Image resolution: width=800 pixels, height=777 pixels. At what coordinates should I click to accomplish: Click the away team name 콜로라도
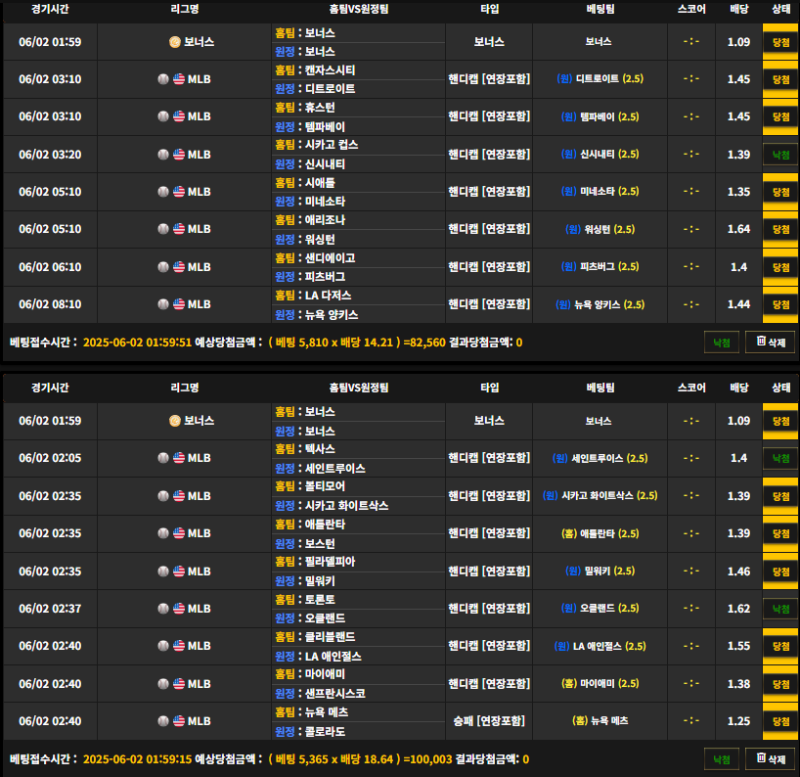[325, 731]
